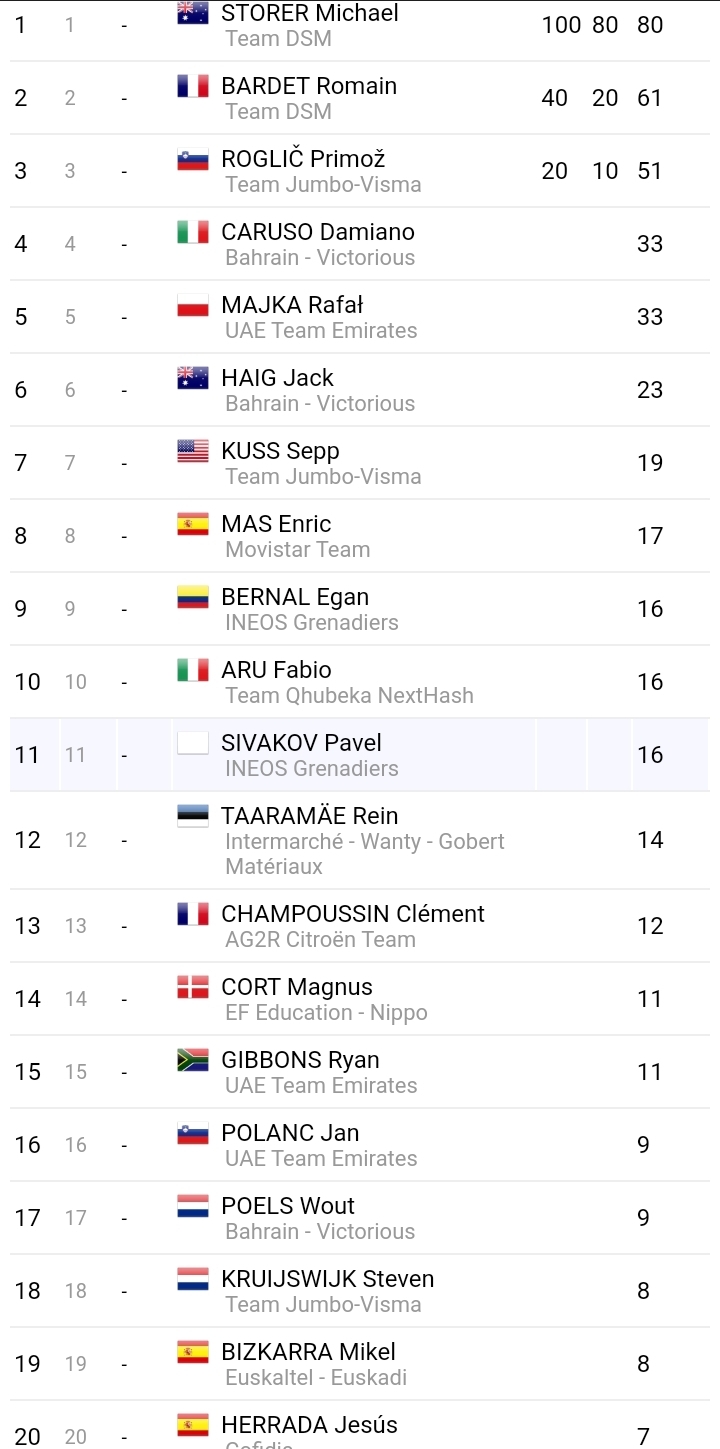This screenshot has height=1449, width=720.
Task: Open KRUIJSWIJK Steven's rider page
Action: coord(328,1279)
